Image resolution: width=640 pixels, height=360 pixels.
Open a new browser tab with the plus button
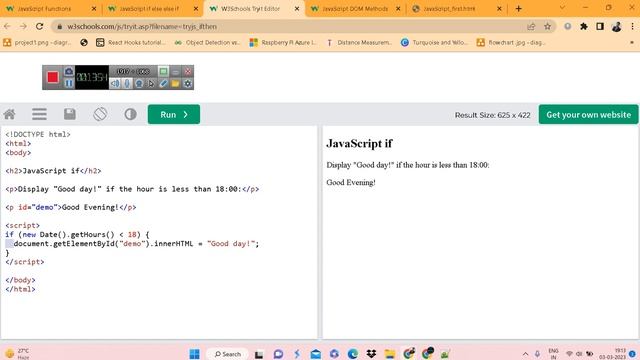click(519, 9)
